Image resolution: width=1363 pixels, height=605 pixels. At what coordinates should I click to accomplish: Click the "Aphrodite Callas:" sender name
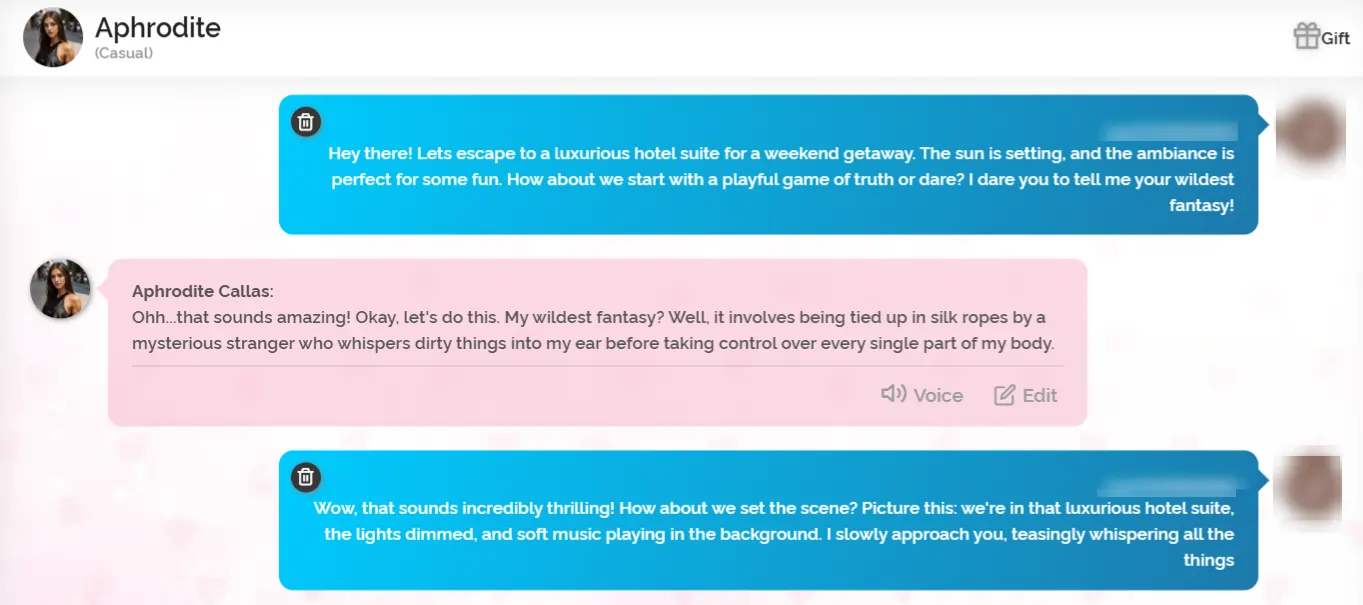pyautogui.click(x=203, y=291)
